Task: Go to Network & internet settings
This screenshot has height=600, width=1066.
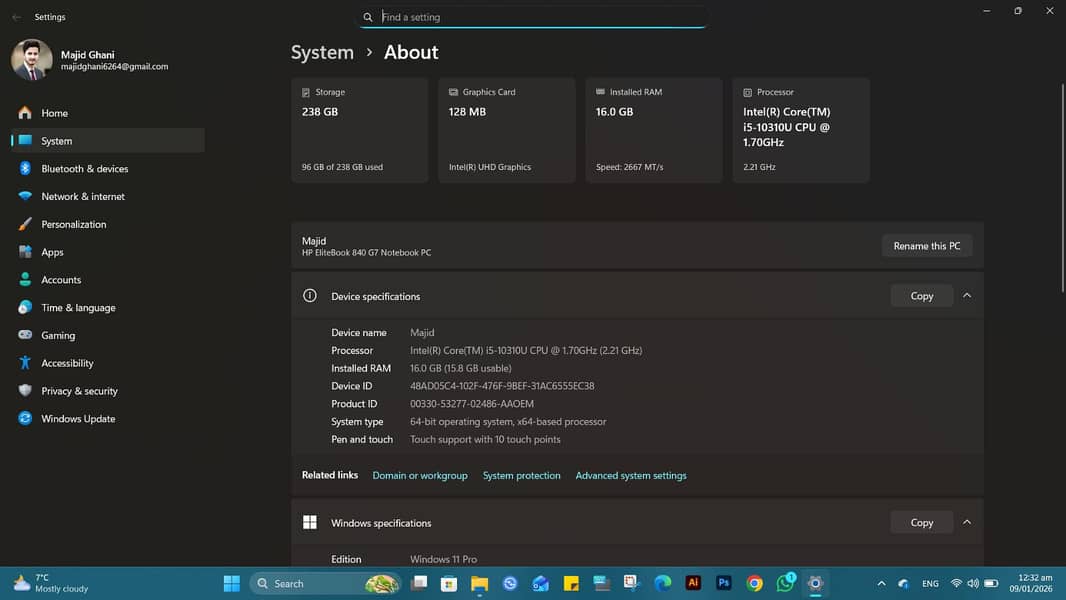Action: (x=83, y=197)
